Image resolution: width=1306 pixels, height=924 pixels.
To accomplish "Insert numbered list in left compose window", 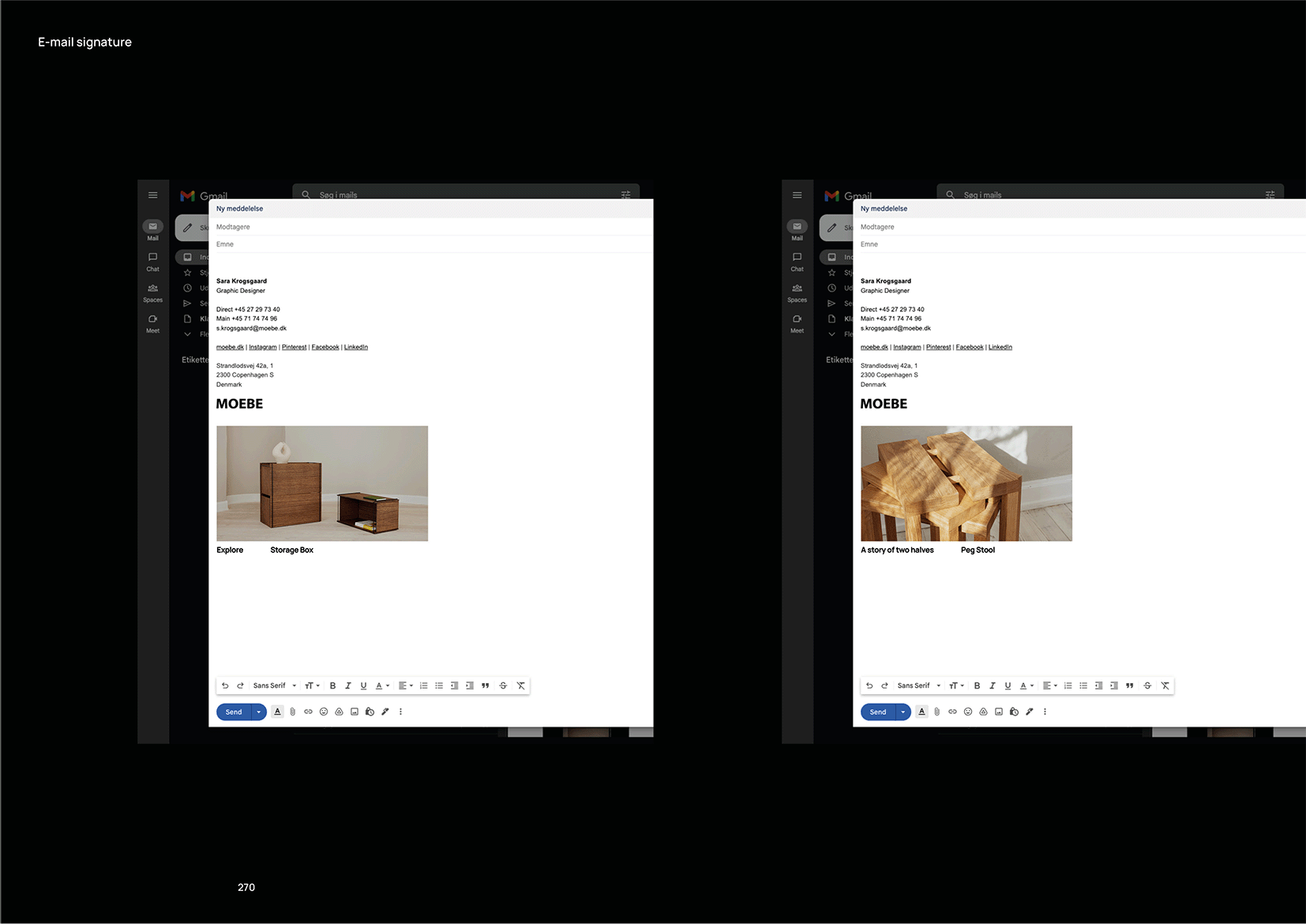I will 424,685.
